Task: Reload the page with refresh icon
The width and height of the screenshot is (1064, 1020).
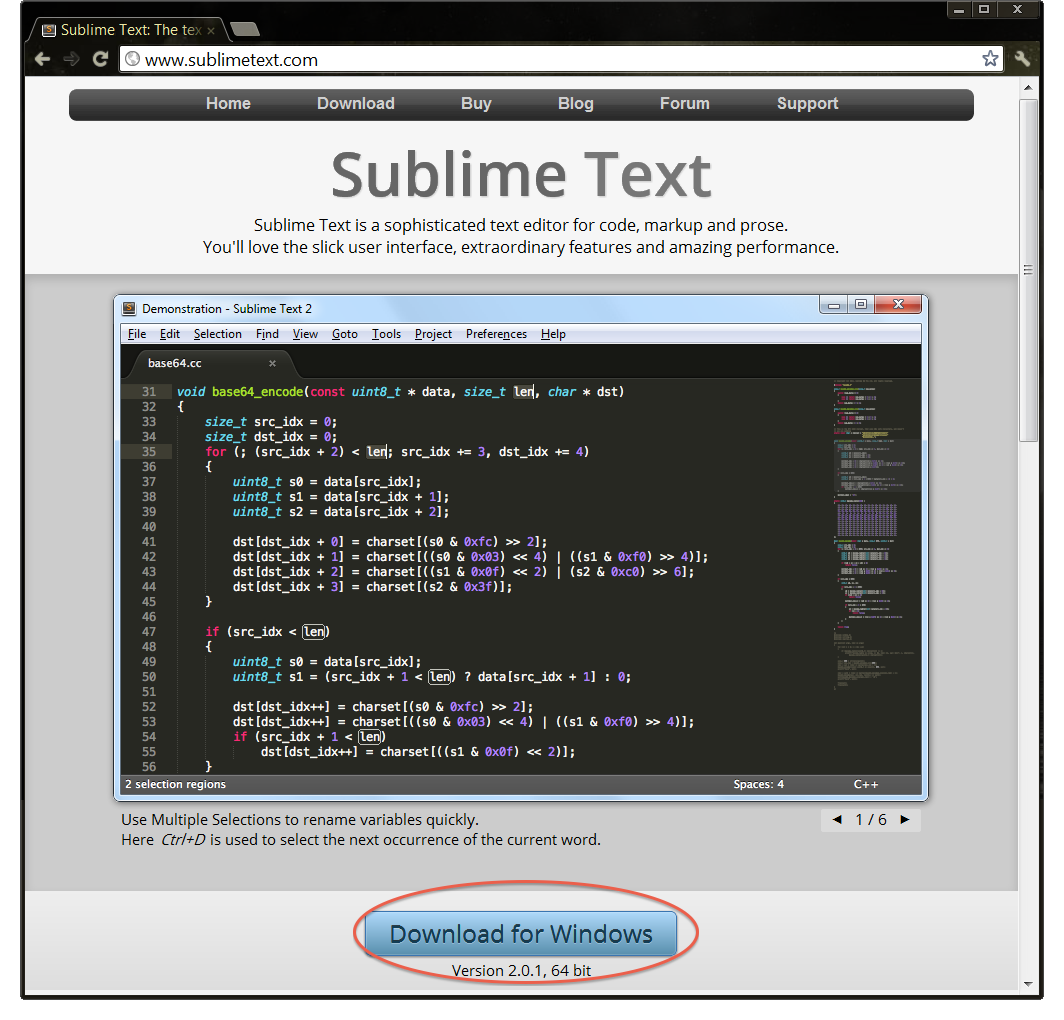Action: pyautogui.click(x=100, y=59)
